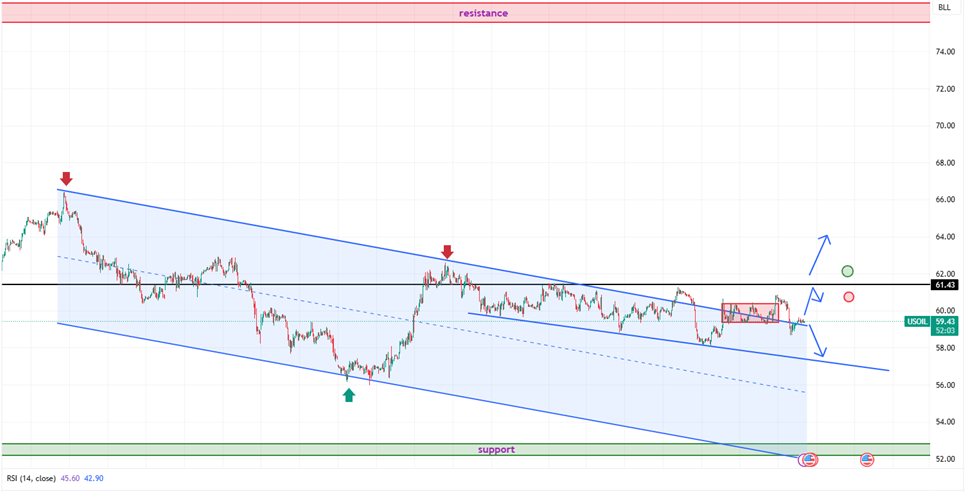This screenshot has width=970, height=492.
Task: Select the lowest downward blue projection arrow
Action: coord(818,340)
